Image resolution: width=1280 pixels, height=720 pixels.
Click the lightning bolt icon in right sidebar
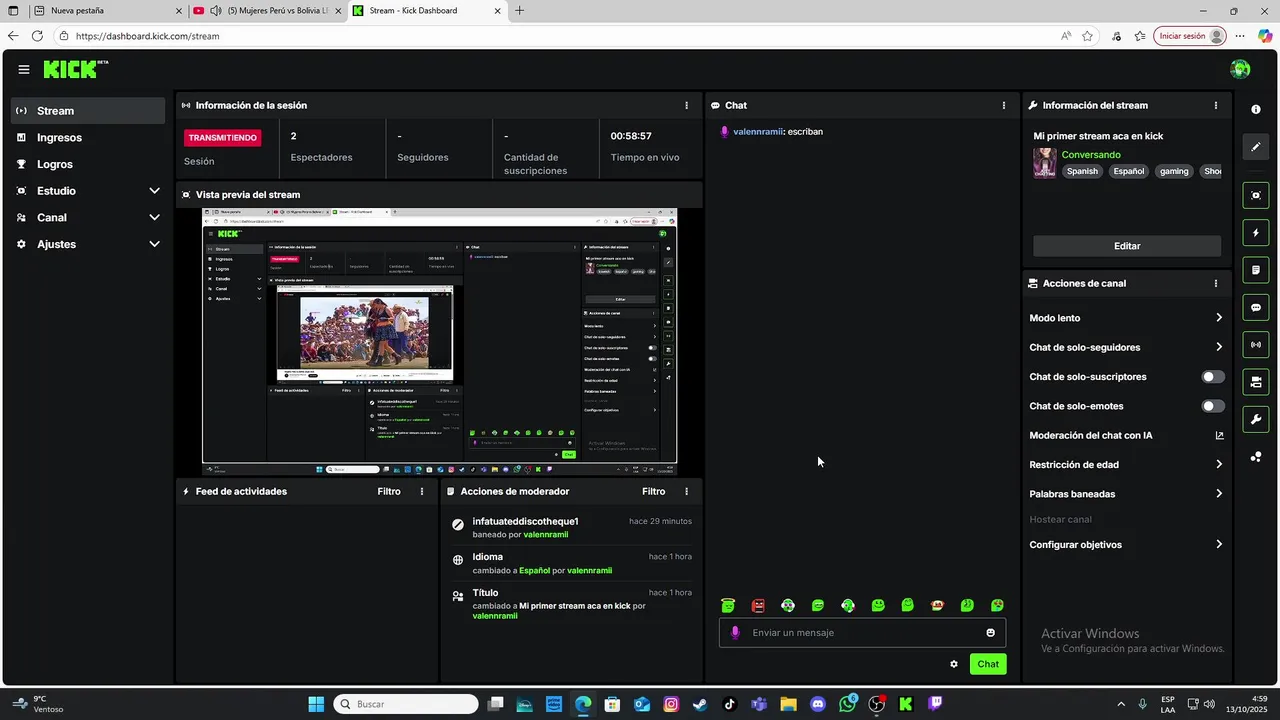1256,233
